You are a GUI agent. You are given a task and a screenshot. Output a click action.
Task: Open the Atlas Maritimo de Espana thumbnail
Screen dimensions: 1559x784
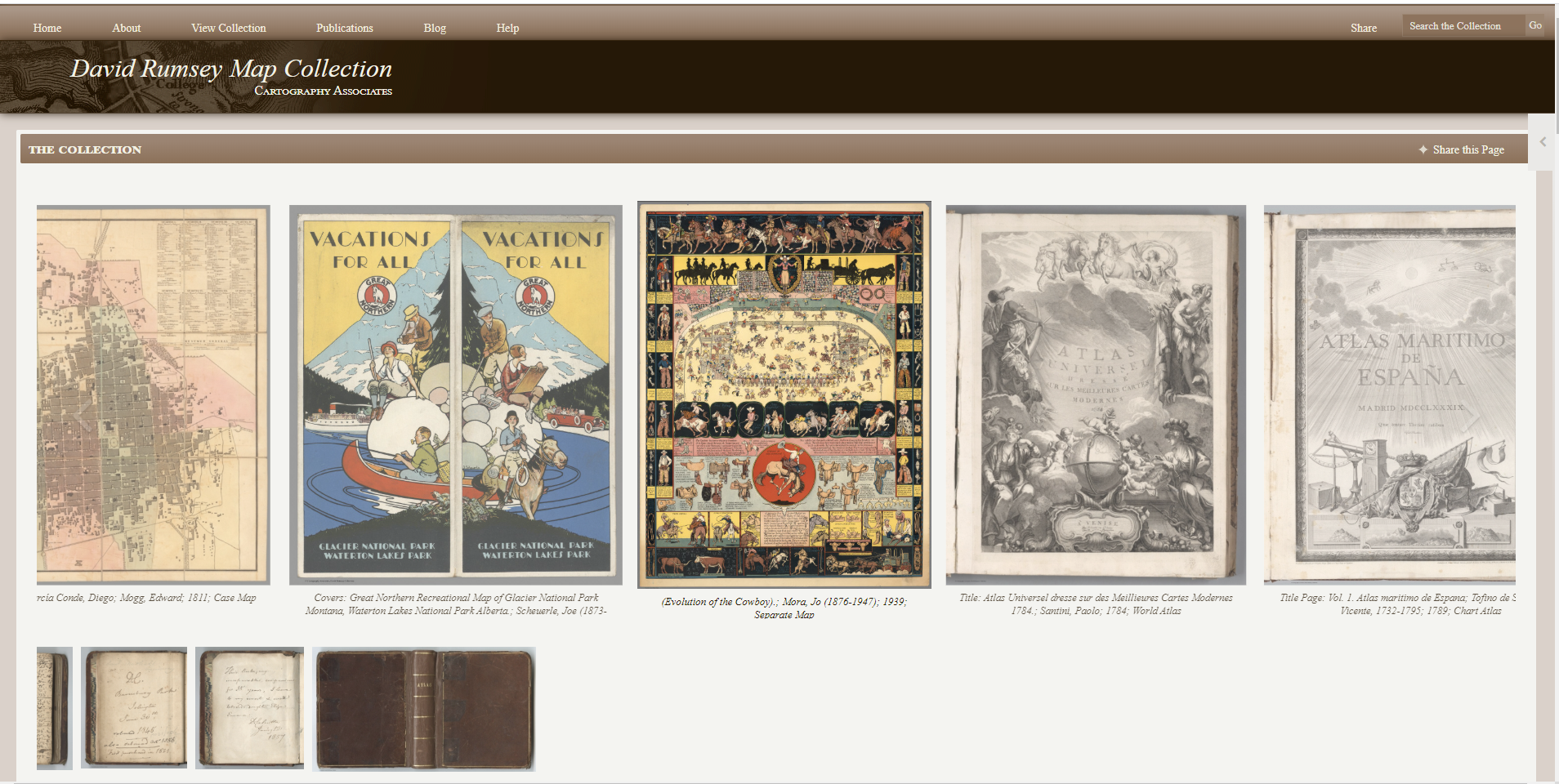click(x=1390, y=394)
